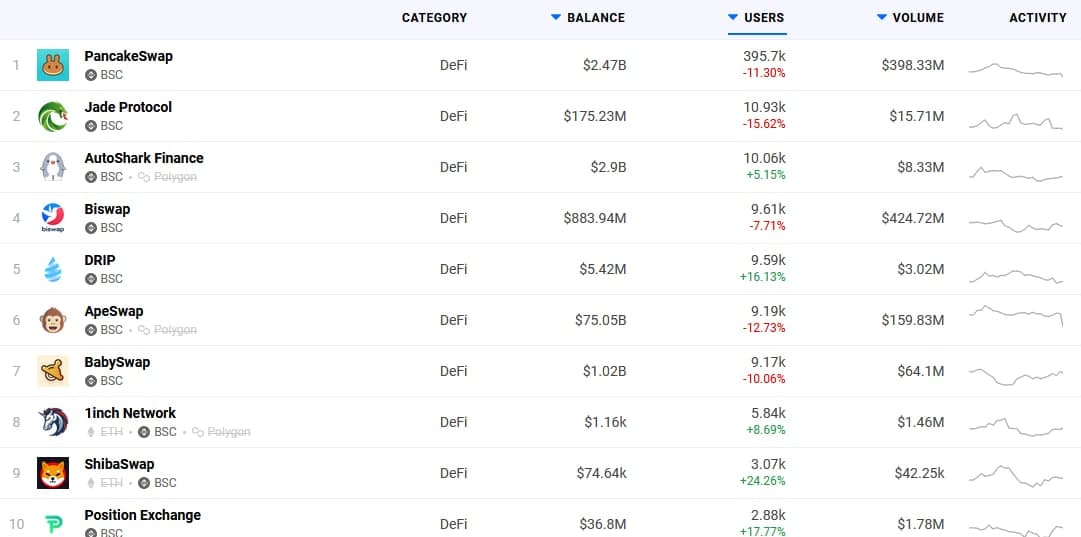
Task: Click 1inch Network users 5.84k
Action: click(x=768, y=413)
